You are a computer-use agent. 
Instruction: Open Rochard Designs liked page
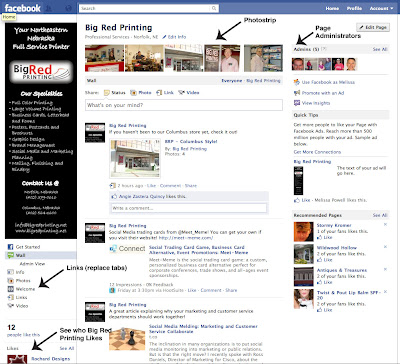51,359
